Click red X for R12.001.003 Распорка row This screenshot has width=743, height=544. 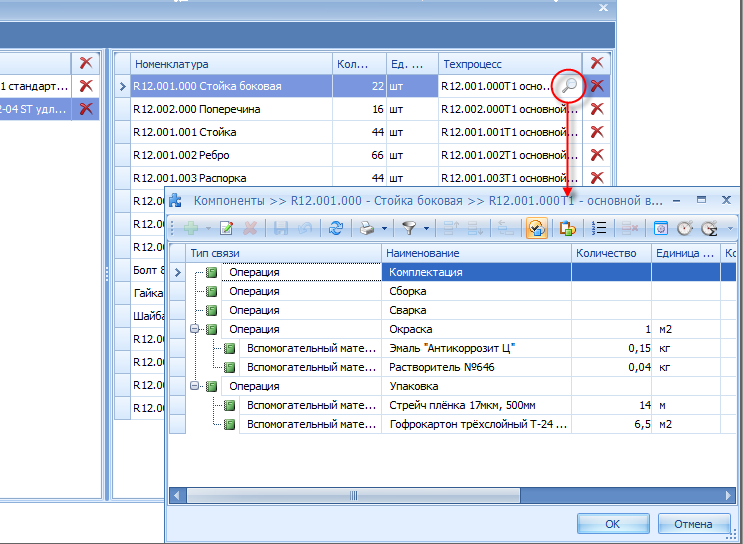point(597,178)
